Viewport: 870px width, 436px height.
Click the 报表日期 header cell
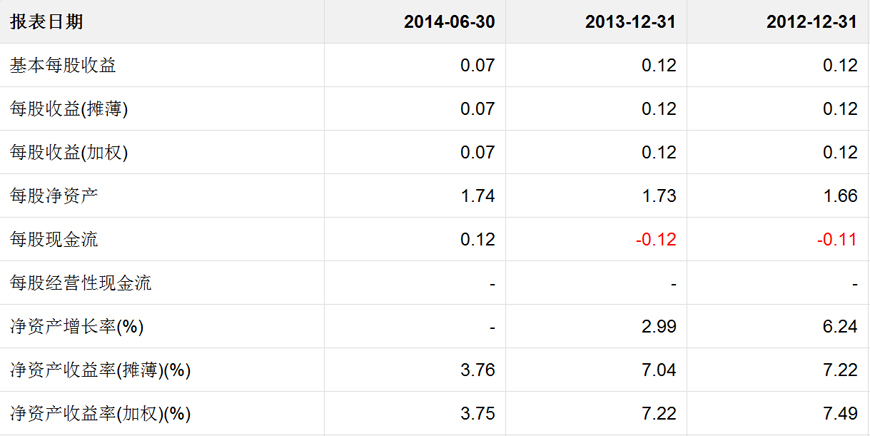tap(47, 22)
